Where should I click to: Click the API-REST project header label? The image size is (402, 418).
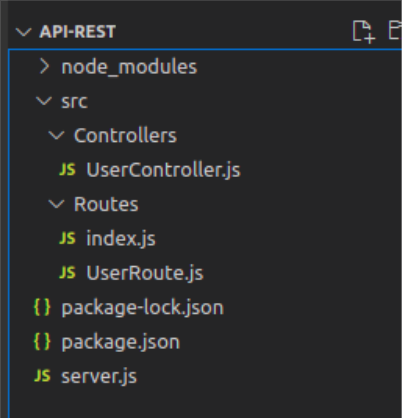(x=77, y=32)
